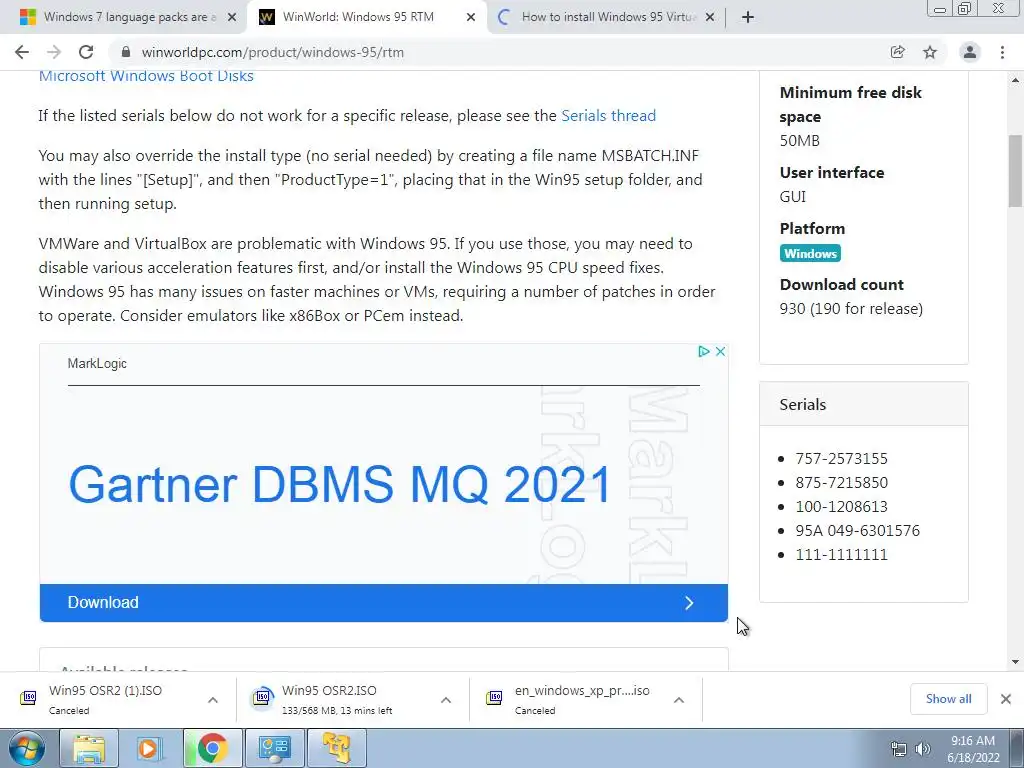Expand options for Win95 OSR2.ISO download
1024x768 pixels.
pos(446,700)
